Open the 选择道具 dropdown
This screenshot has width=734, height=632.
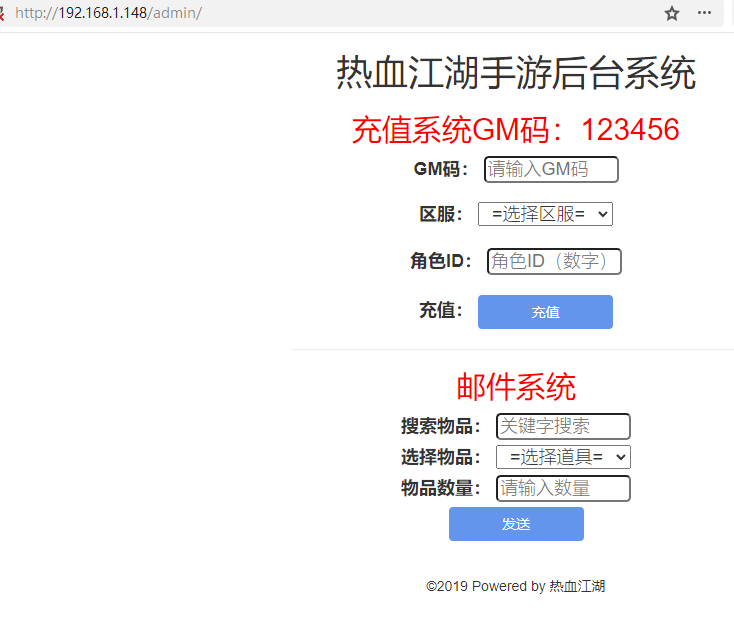coord(563,457)
